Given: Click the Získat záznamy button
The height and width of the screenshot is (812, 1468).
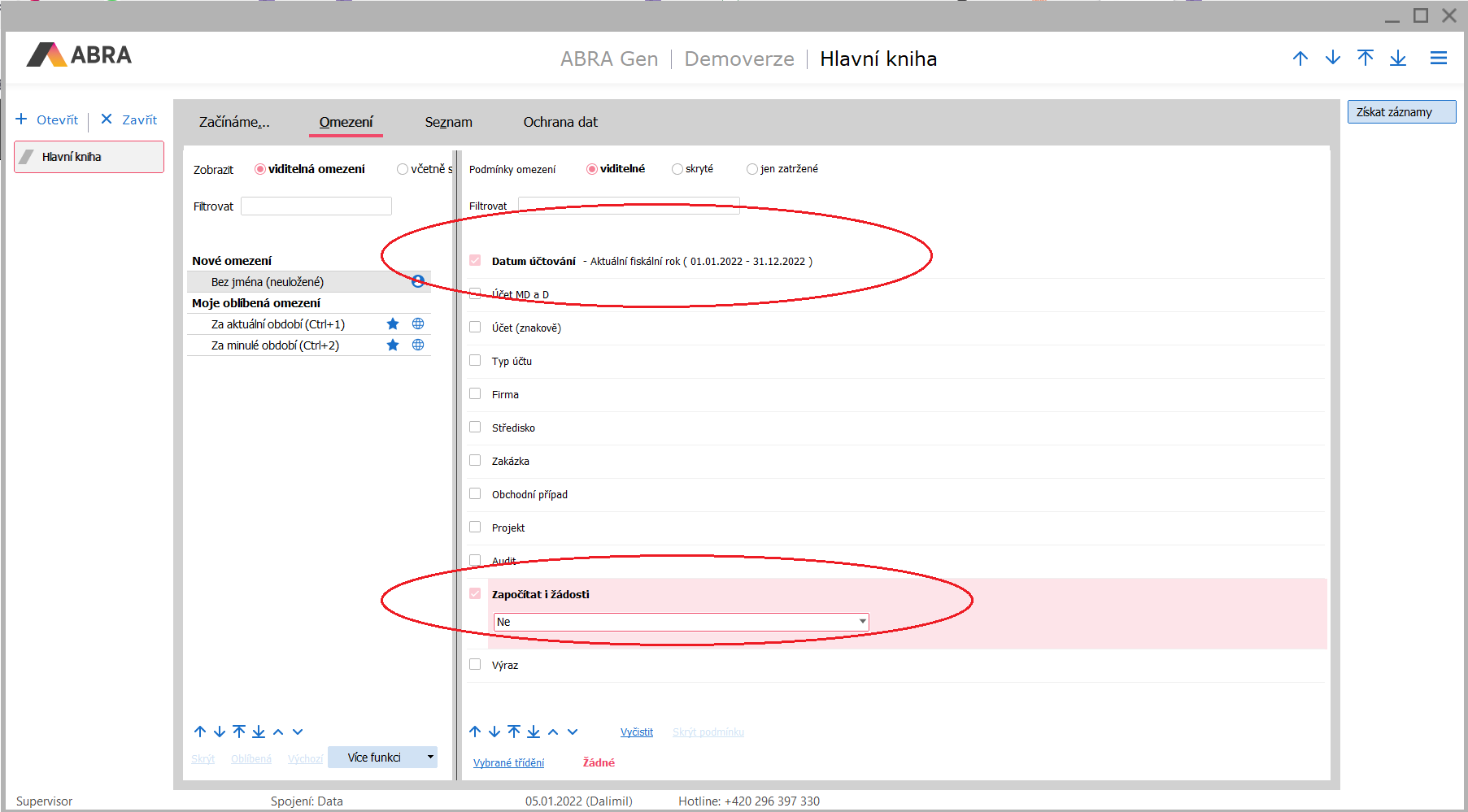Looking at the screenshot, I should click(x=1400, y=112).
